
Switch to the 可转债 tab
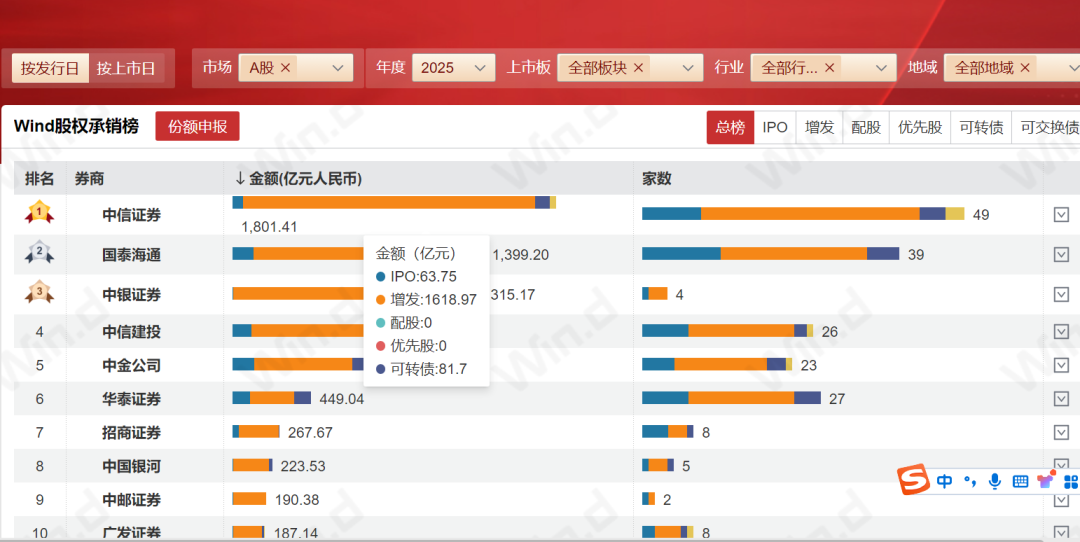(x=981, y=127)
